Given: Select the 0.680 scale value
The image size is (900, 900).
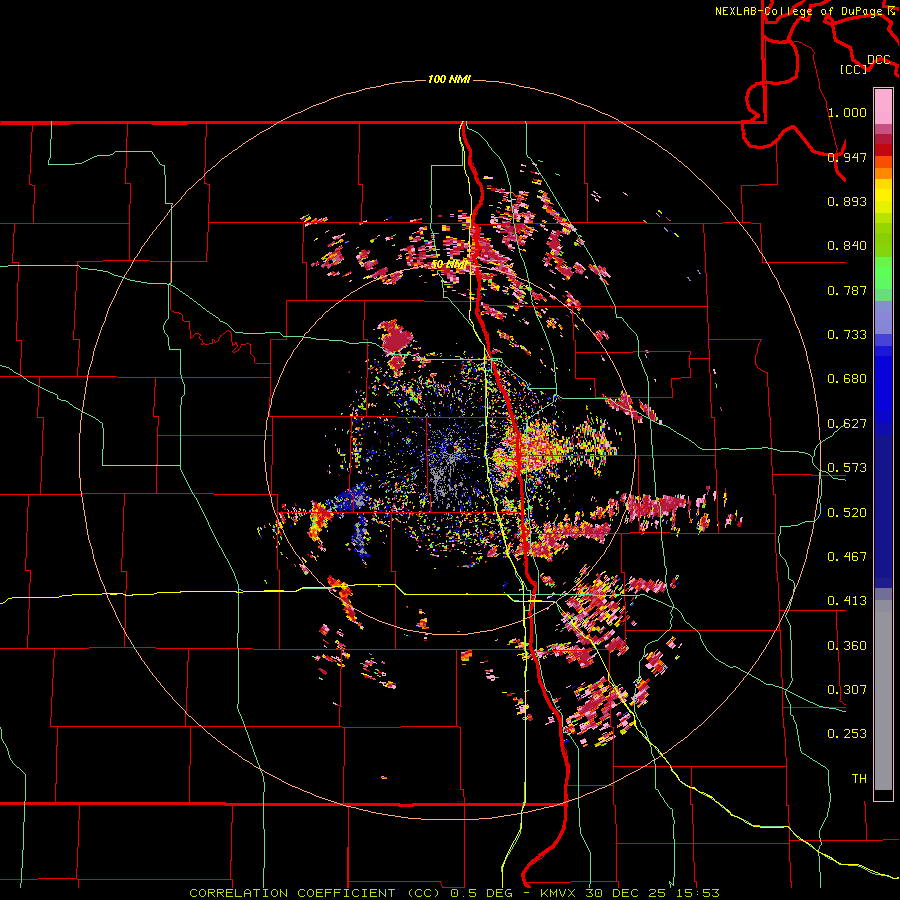Looking at the screenshot, I should pyautogui.click(x=847, y=379).
